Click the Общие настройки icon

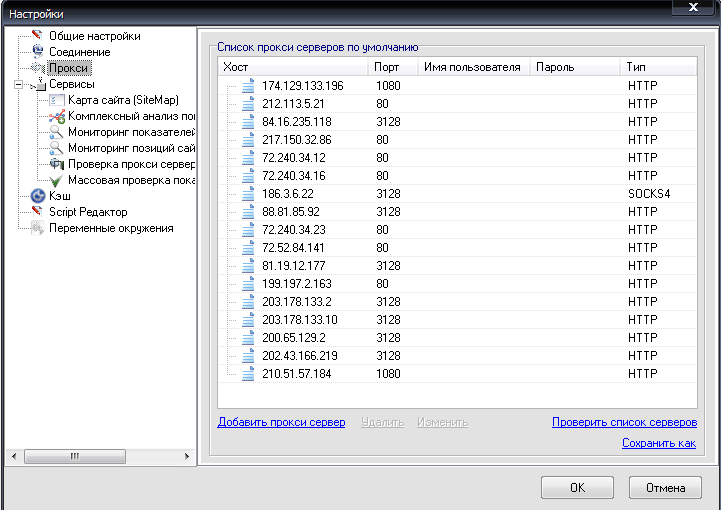(38, 36)
